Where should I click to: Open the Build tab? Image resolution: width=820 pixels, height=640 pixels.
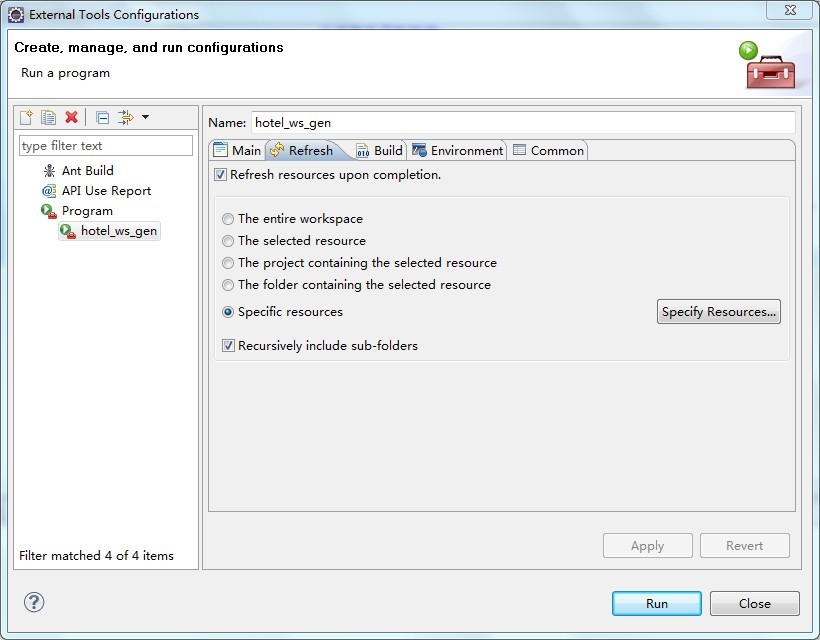(x=380, y=151)
